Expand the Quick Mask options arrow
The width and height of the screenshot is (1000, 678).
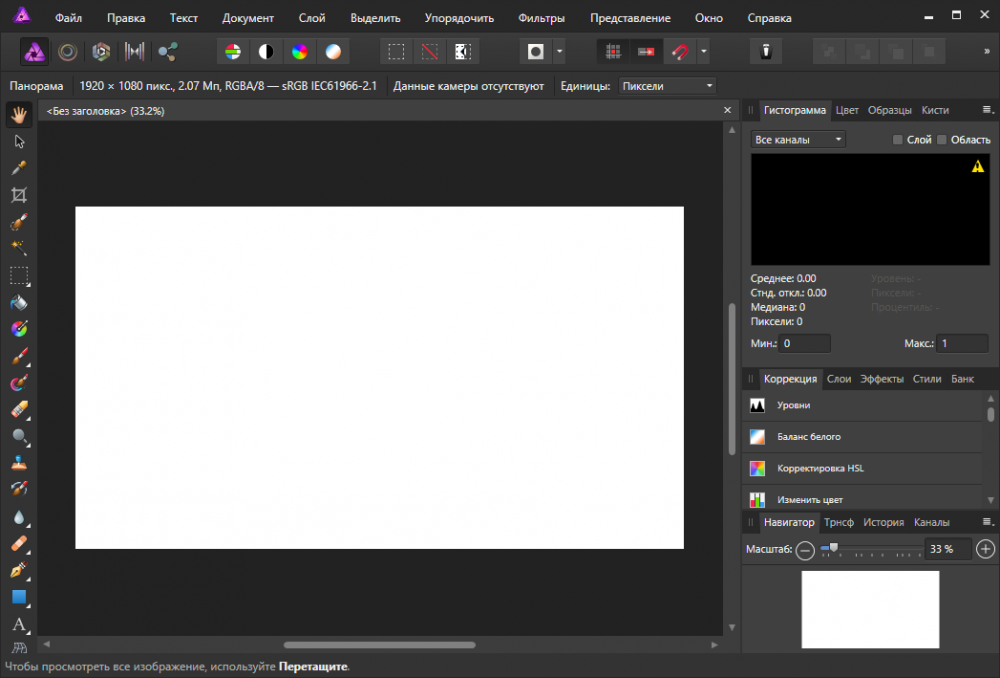click(x=559, y=52)
